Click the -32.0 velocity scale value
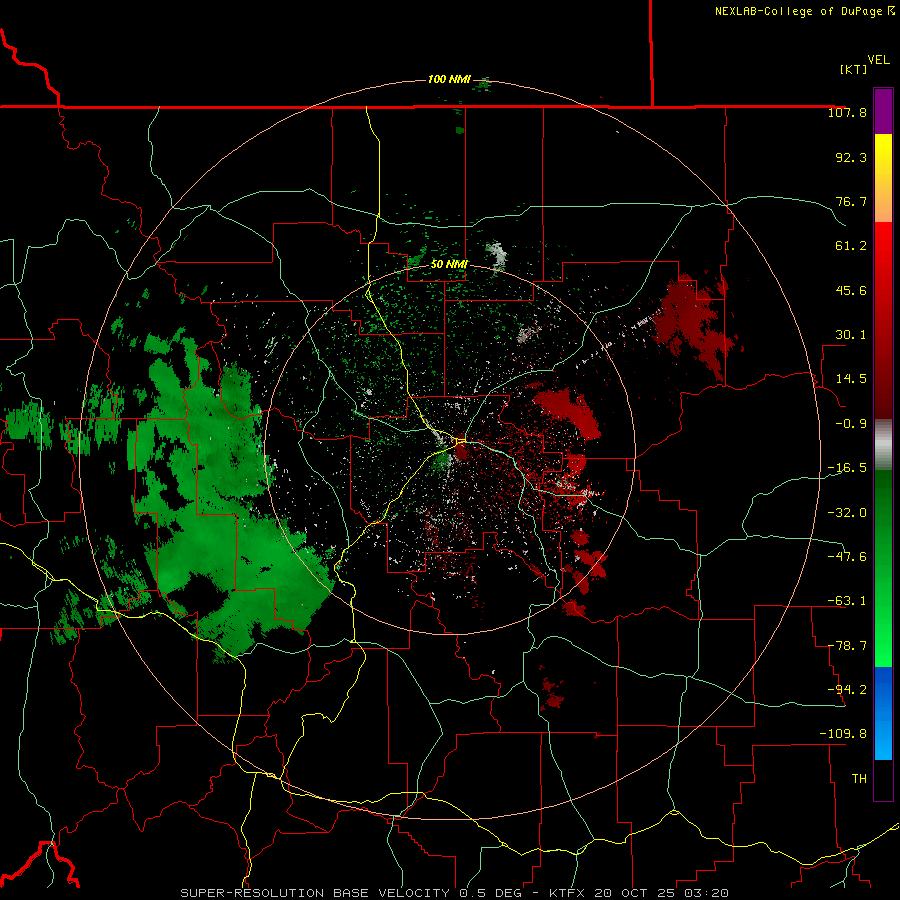This screenshot has height=900, width=900. (847, 513)
